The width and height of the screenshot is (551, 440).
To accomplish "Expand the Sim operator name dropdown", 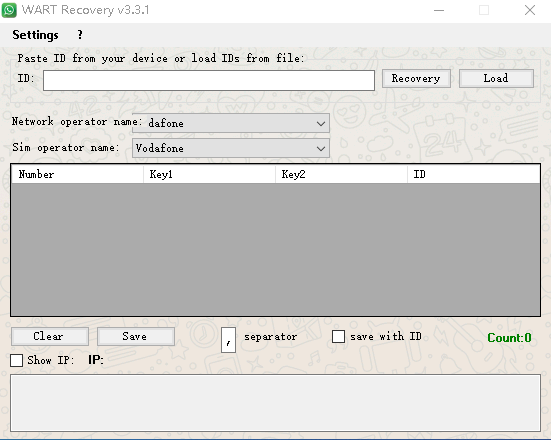I will [x=231, y=148].
